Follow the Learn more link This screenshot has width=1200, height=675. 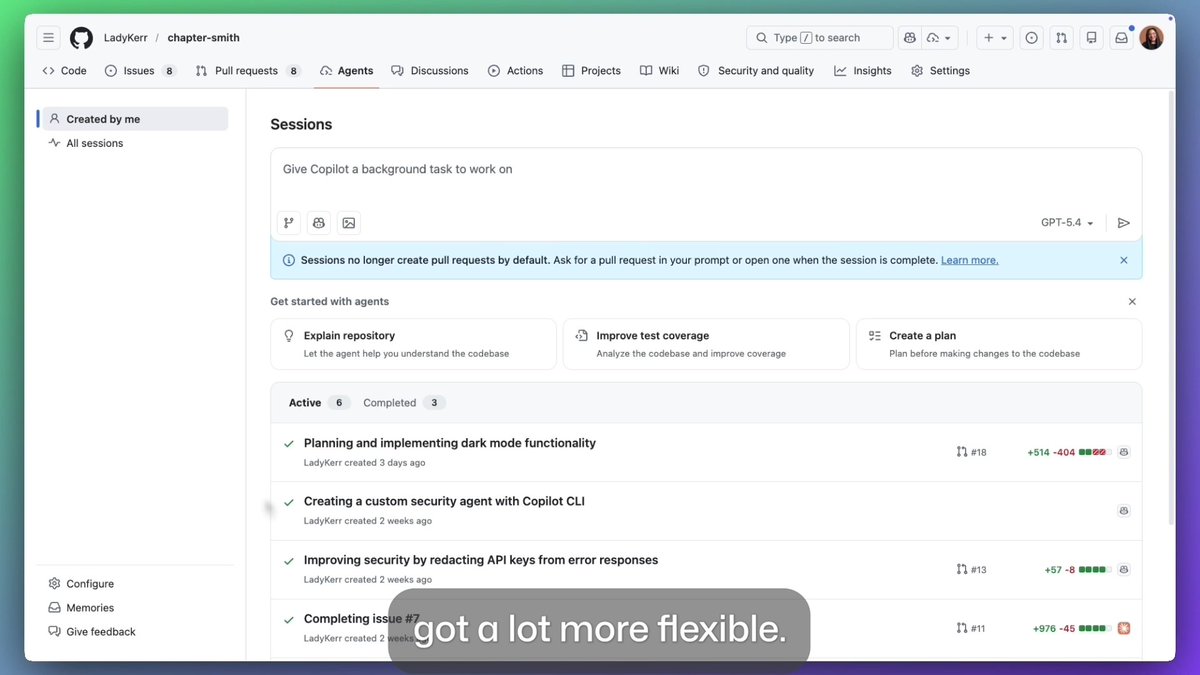coord(969,260)
